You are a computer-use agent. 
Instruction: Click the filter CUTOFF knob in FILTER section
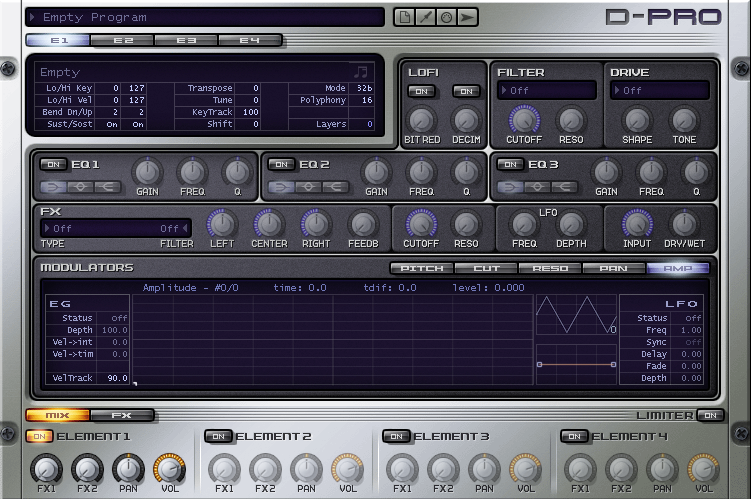click(x=524, y=120)
